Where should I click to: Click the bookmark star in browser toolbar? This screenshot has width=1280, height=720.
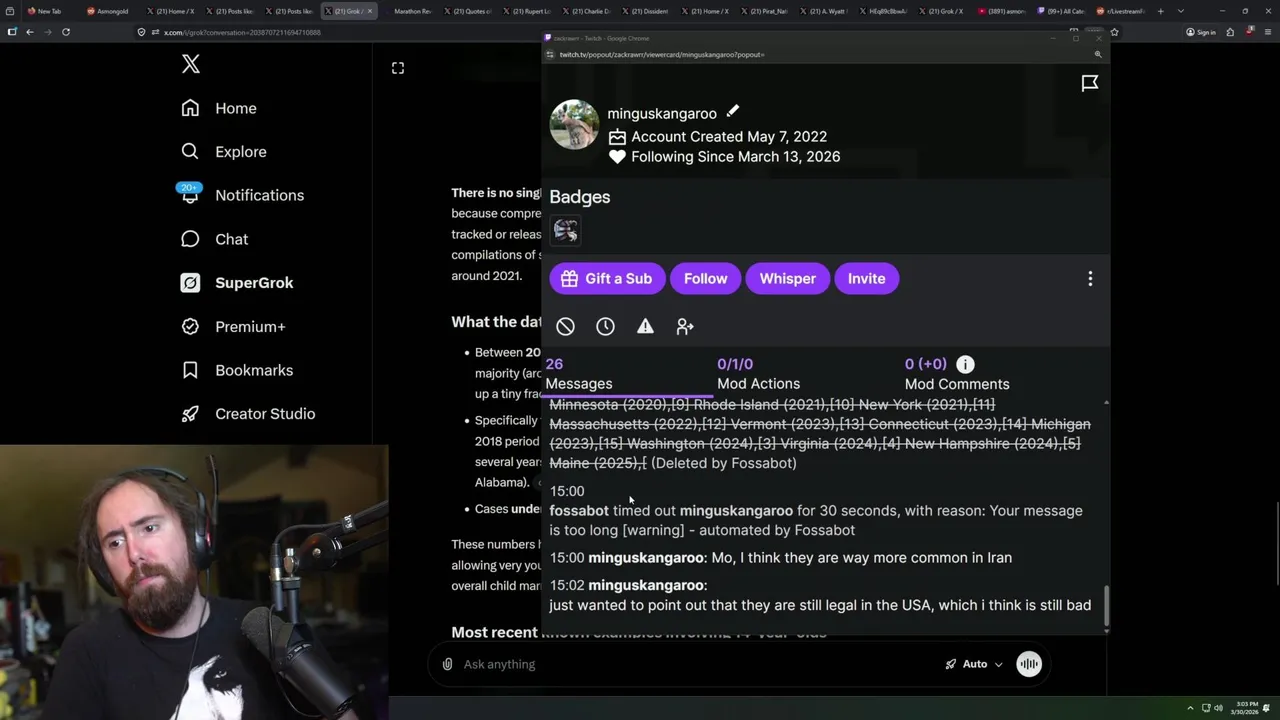(1114, 32)
